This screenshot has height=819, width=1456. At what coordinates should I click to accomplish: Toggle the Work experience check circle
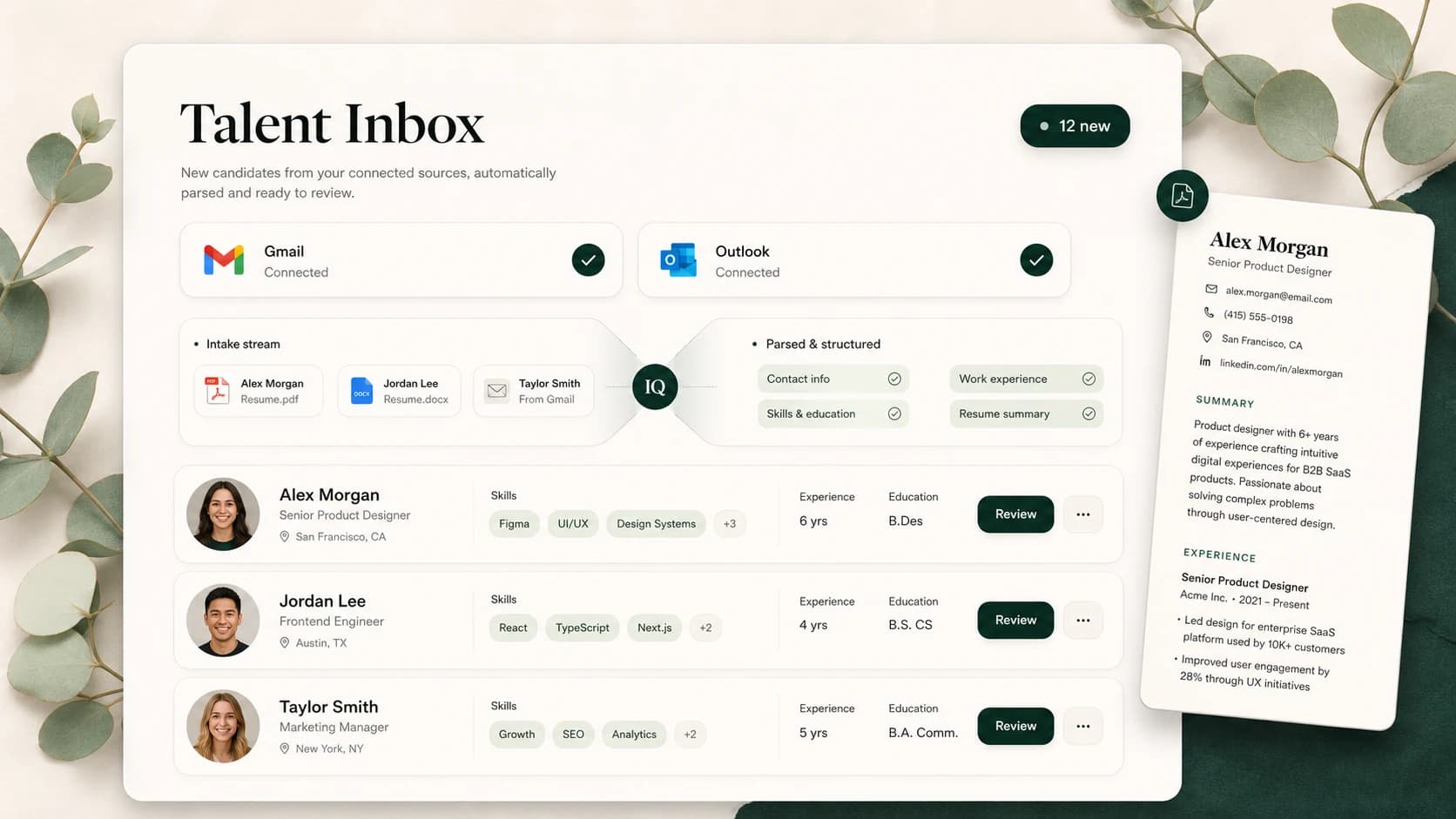point(1089,379)
